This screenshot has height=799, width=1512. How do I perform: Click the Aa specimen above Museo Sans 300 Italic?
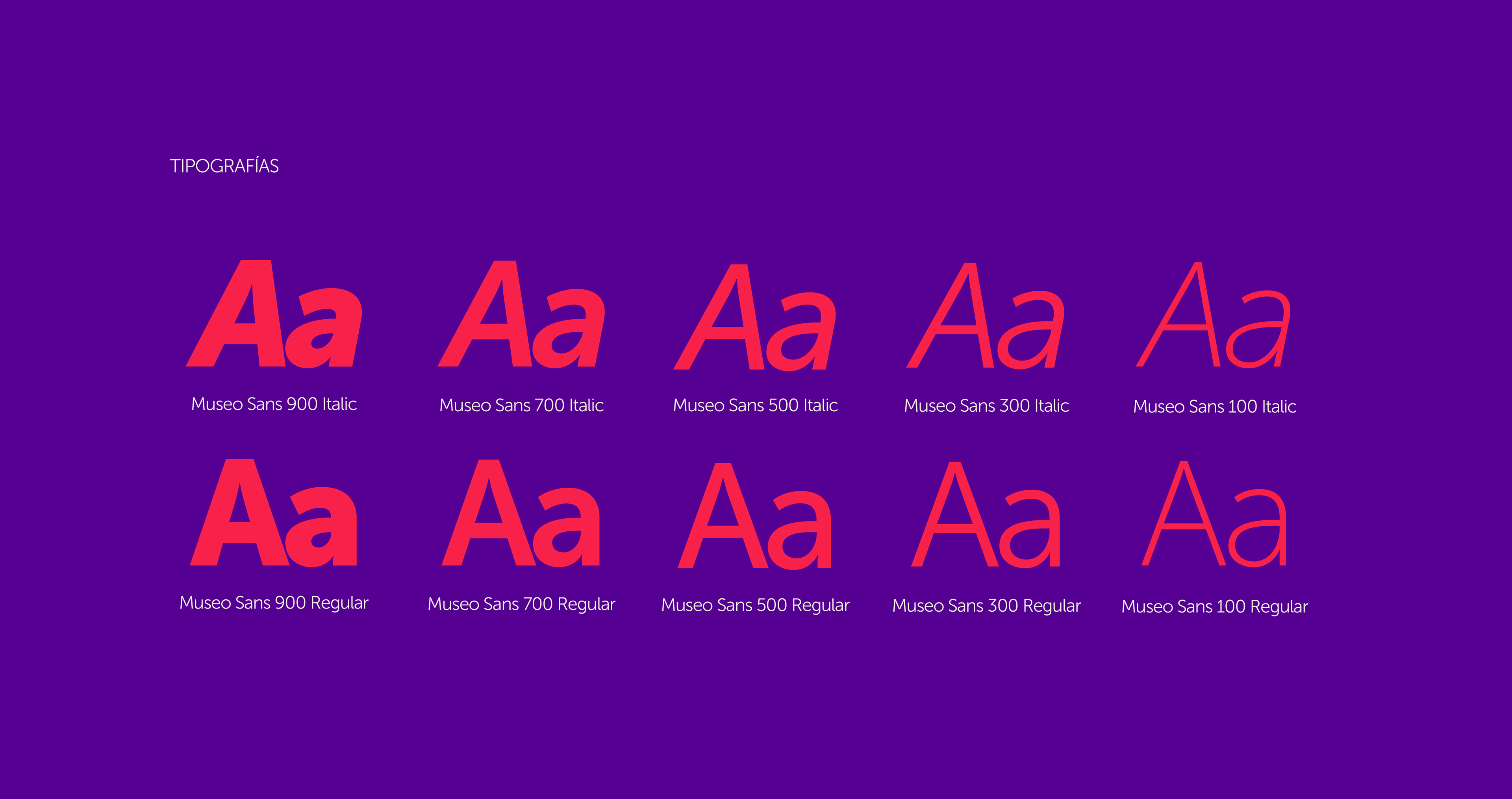coord(986,316)
